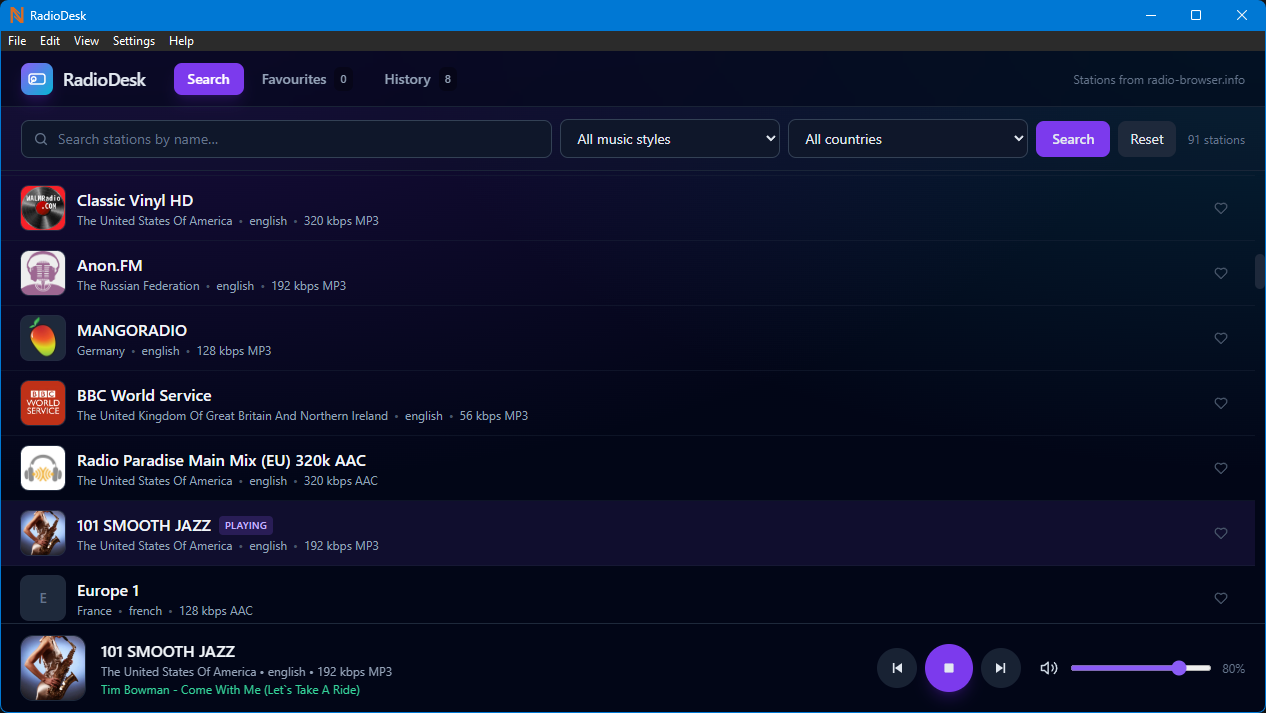
Task: Open the View menu
Action: [x=87, y=41]
